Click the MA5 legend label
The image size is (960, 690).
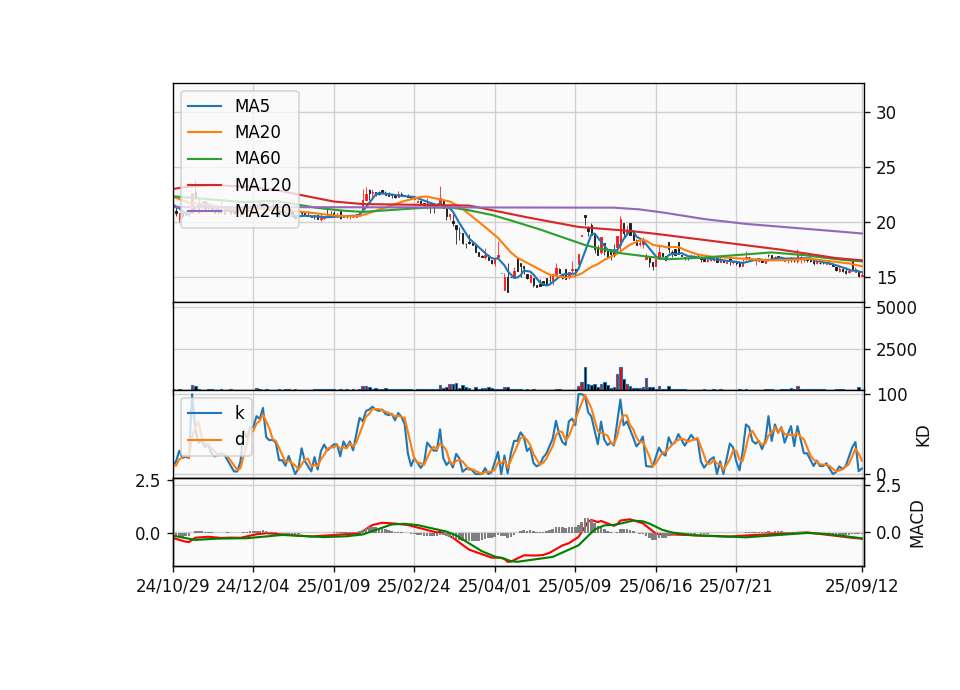[252, 106]
